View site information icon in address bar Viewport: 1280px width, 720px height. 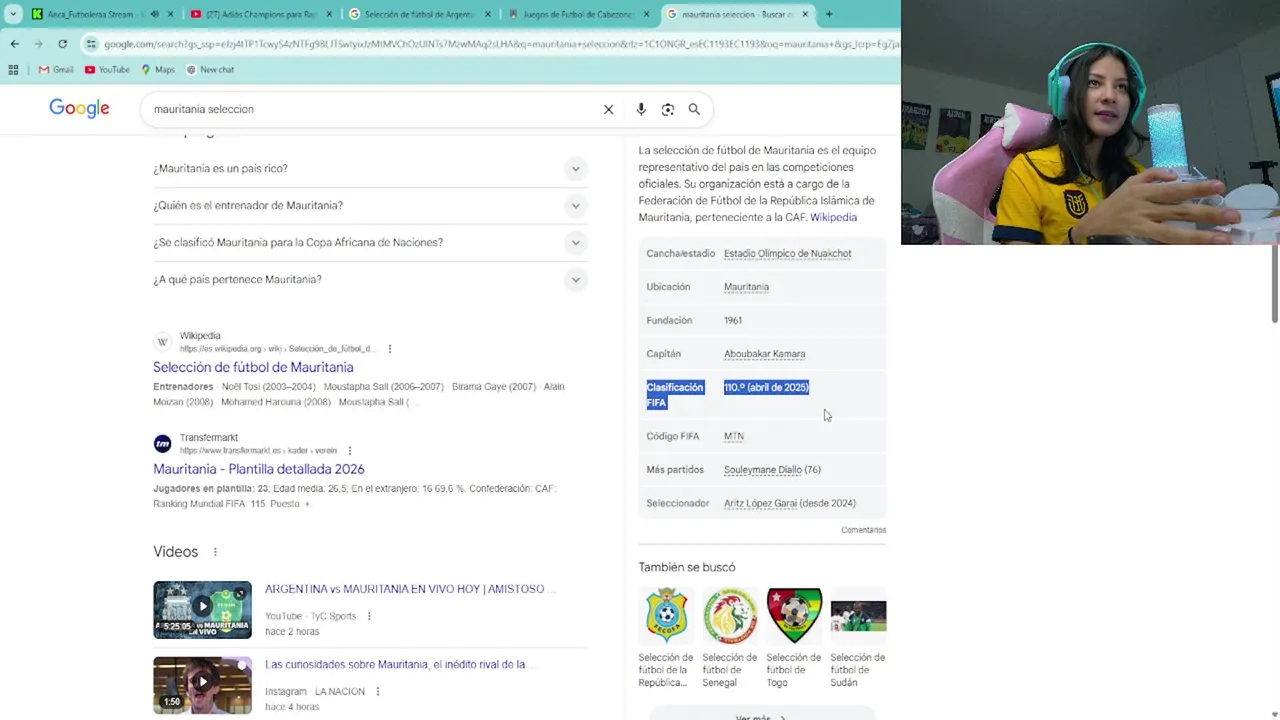pyautogui.click(x=91, y=44)
